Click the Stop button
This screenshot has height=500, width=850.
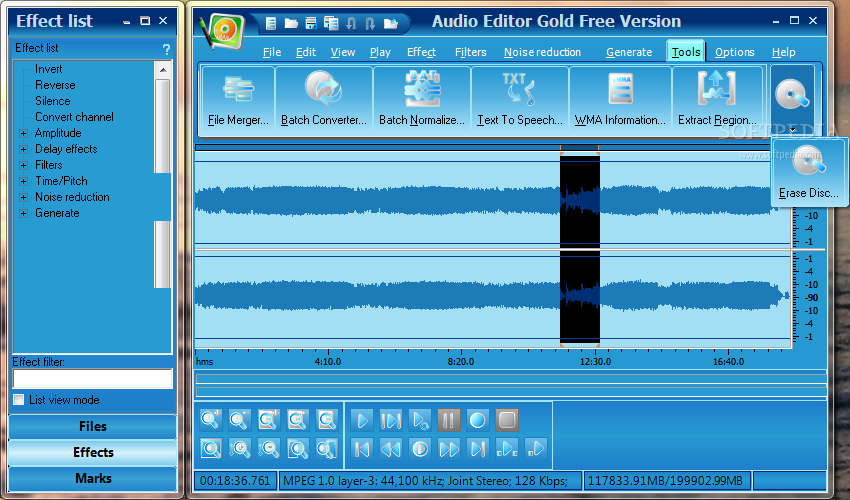(x=507, y=420)
